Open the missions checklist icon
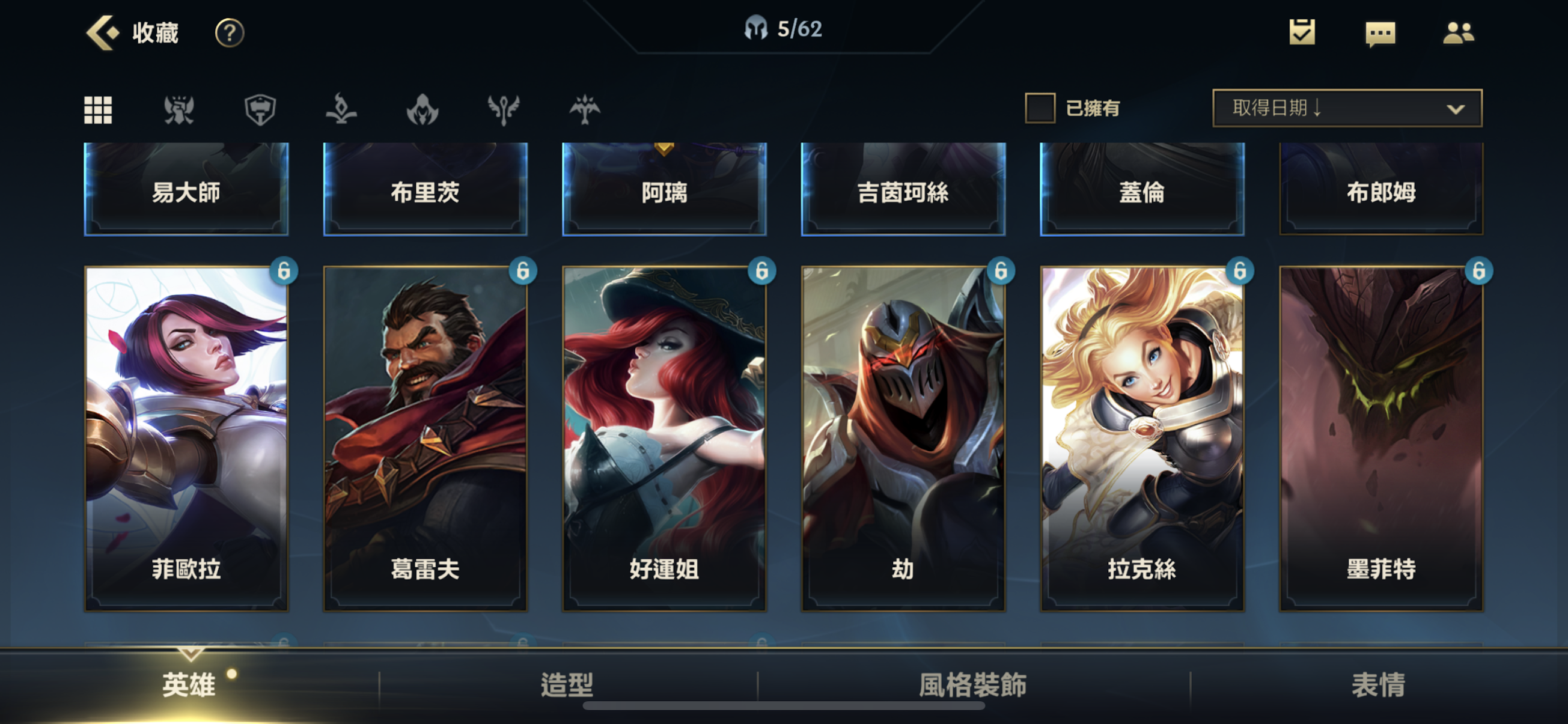 click(1302, 32)
